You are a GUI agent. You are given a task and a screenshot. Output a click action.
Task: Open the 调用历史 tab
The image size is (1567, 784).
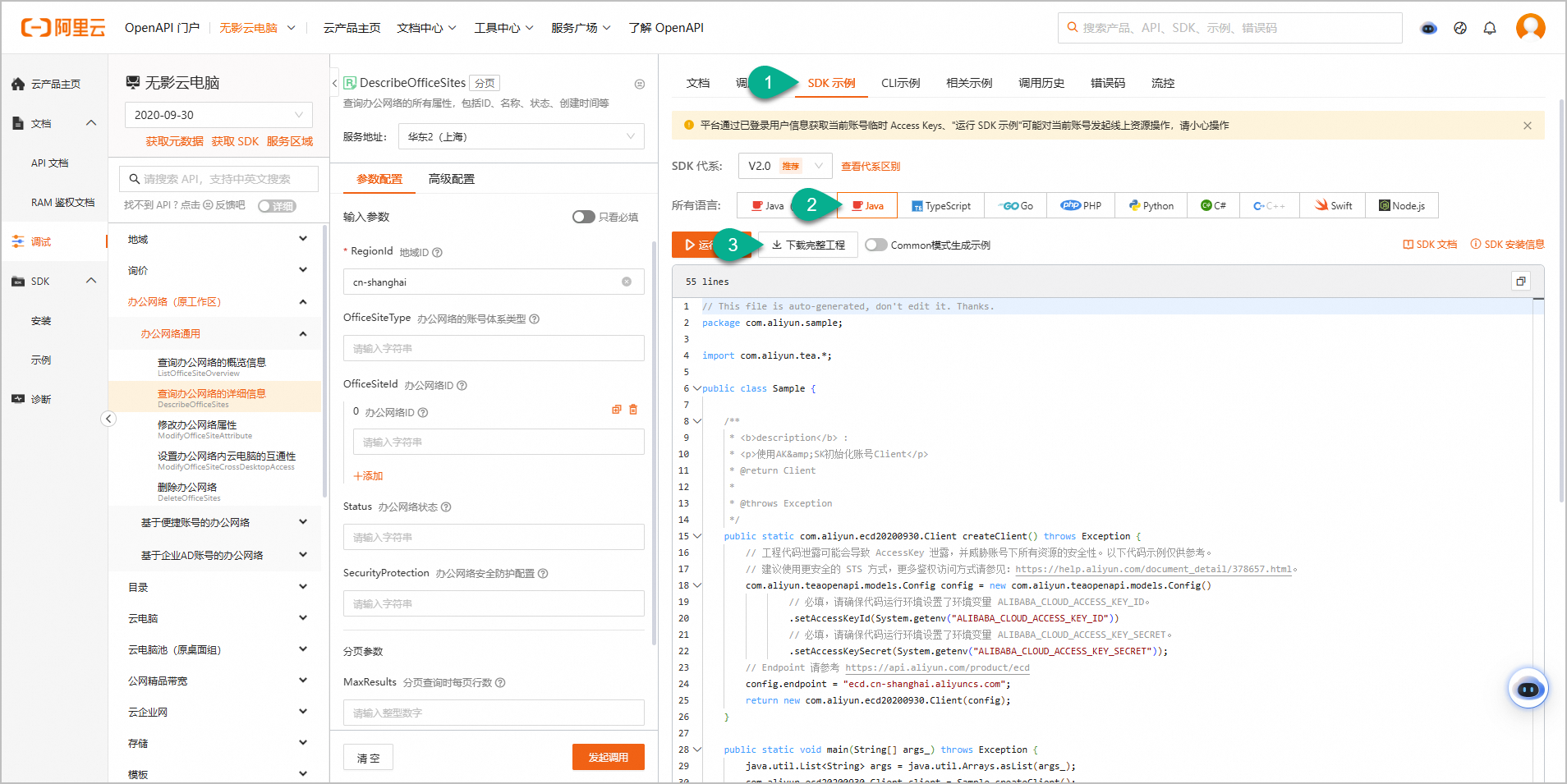click(x=1041, y=83)
